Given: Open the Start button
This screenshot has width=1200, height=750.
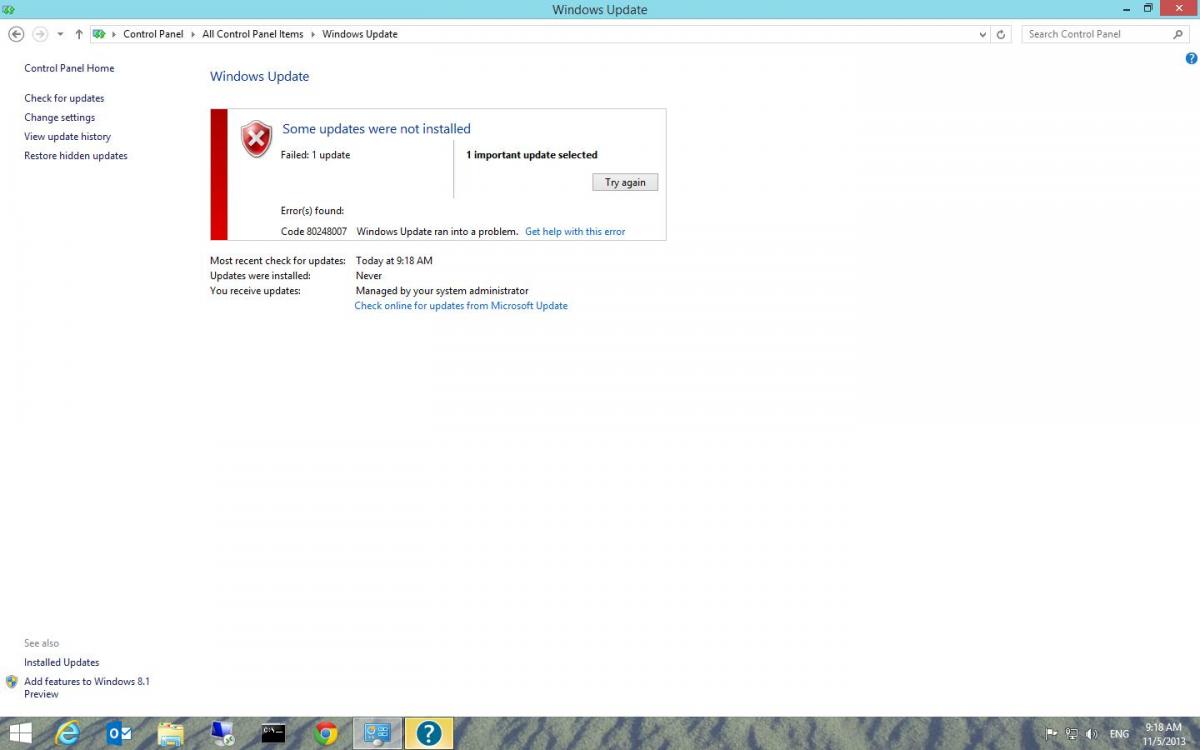Looking at the screenshot, I should tap(20, 733).
